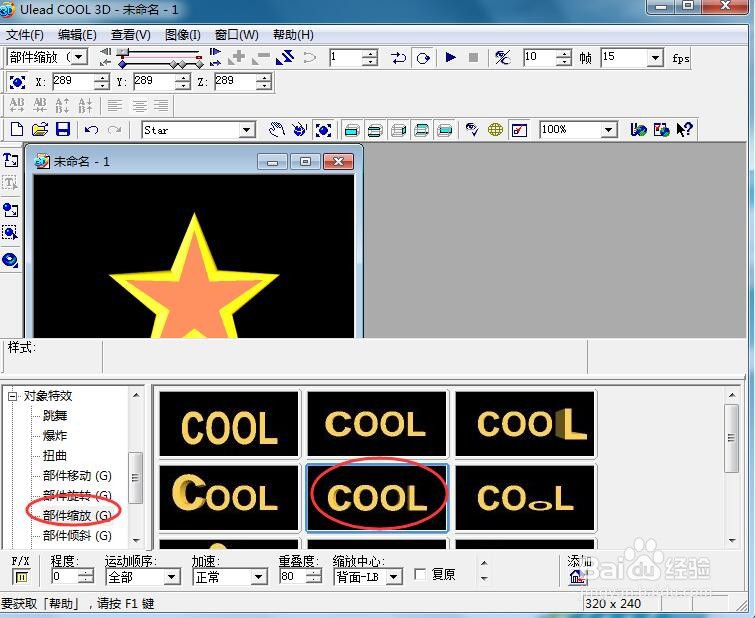Select the resize tool in main toolbar
This screenshot has height=618, width=755.
point(323,130)
